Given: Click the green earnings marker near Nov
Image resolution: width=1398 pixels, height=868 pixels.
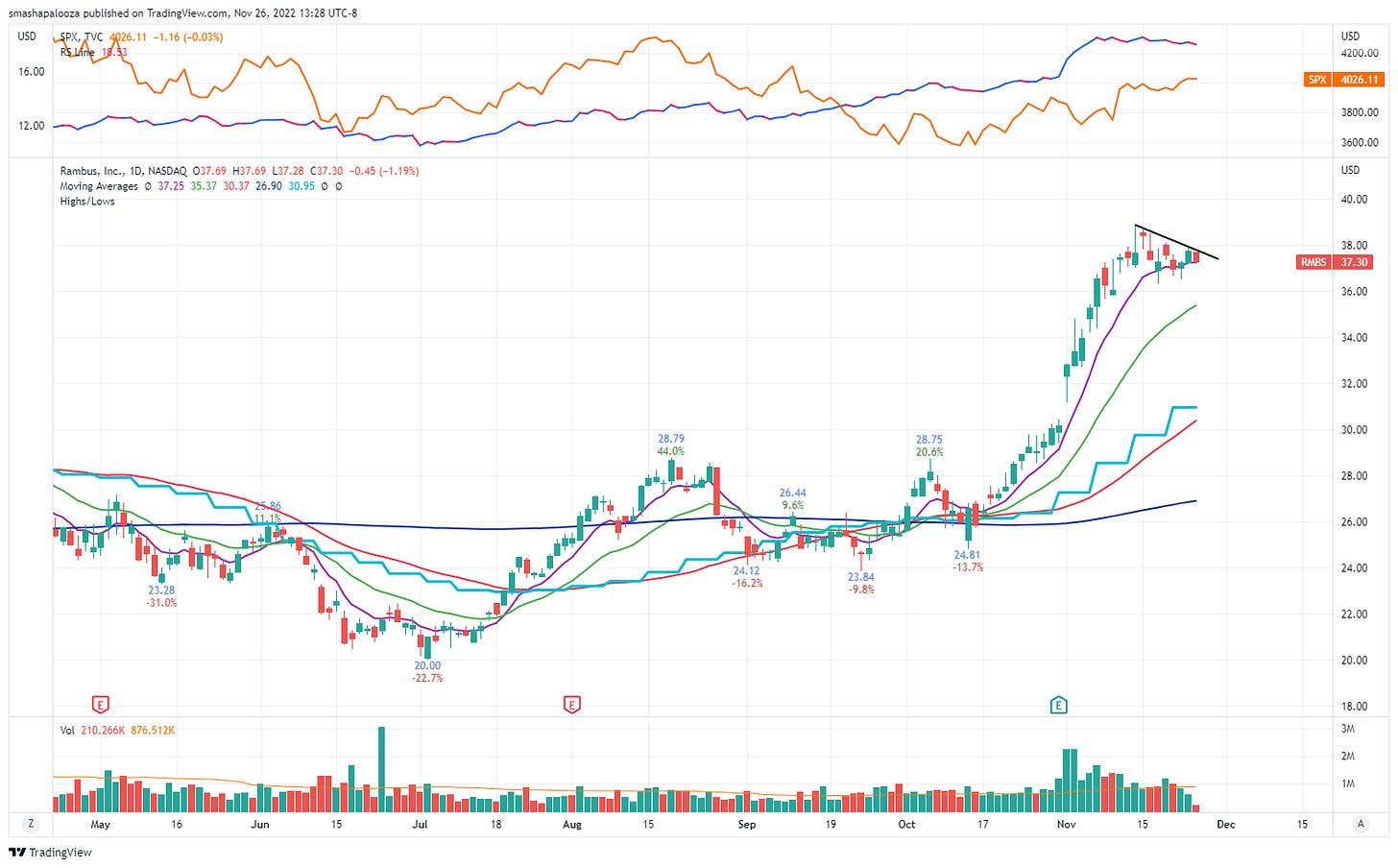Looking at the screenshot, I should pos(1059,706).
